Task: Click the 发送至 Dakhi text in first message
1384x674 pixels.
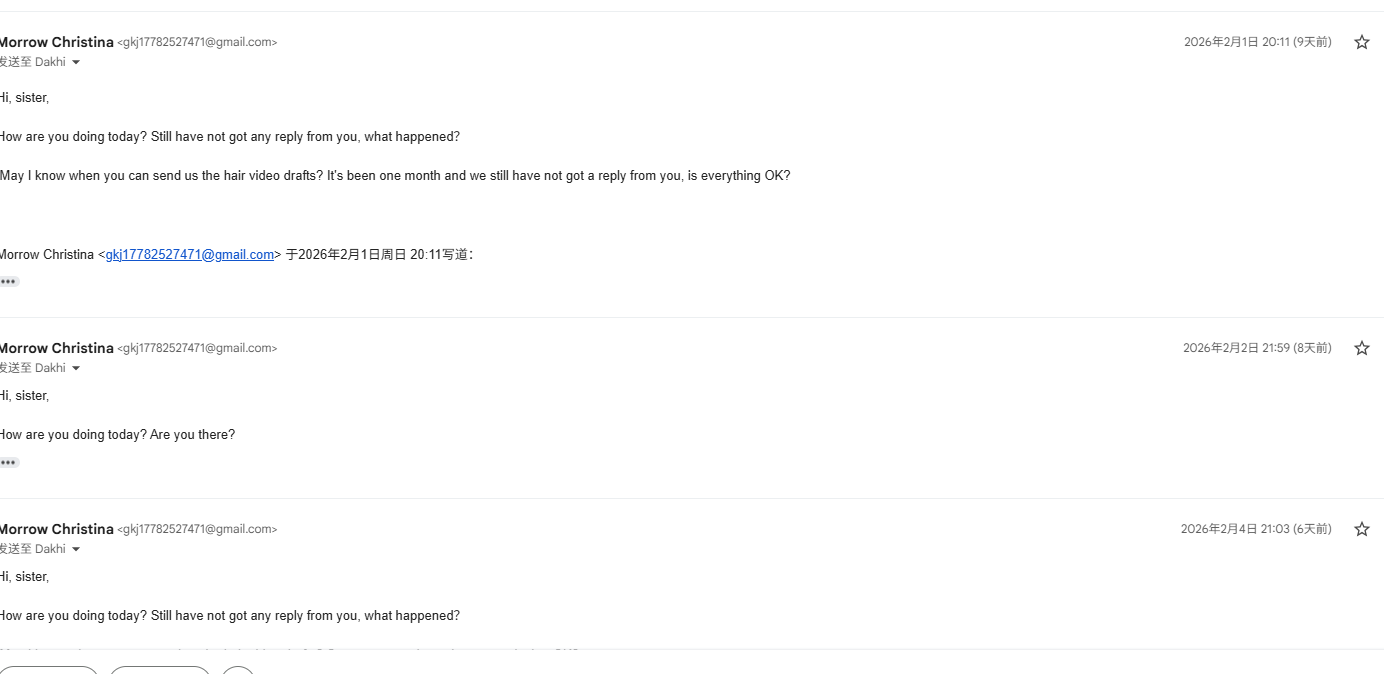Action: (32, 62)
